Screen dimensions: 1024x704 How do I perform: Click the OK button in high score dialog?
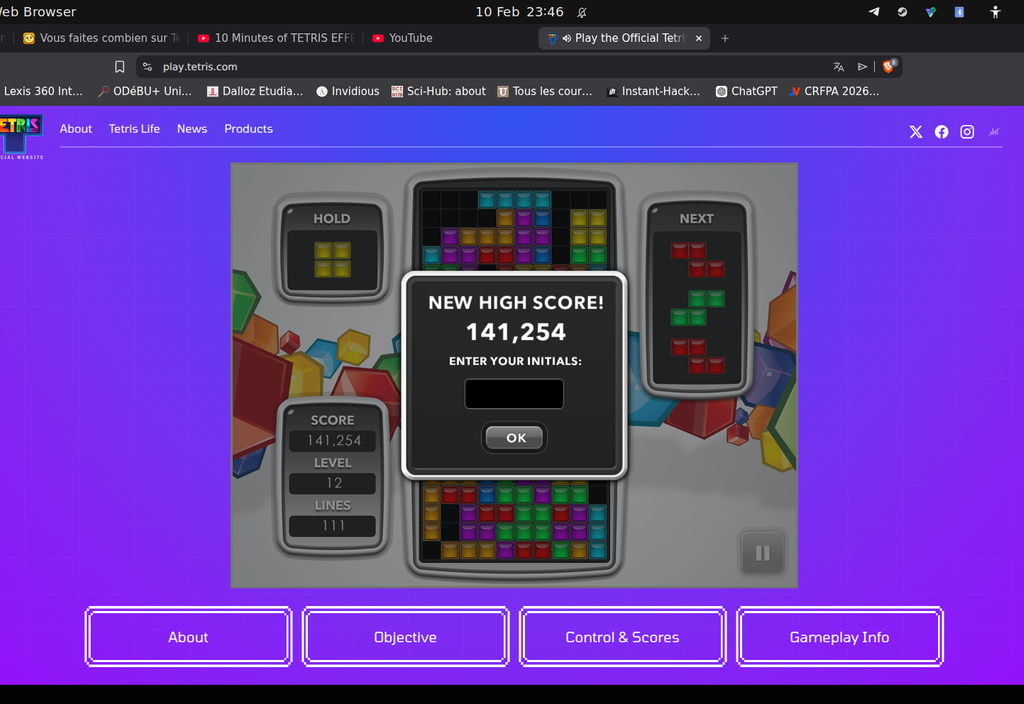(515, 438)
